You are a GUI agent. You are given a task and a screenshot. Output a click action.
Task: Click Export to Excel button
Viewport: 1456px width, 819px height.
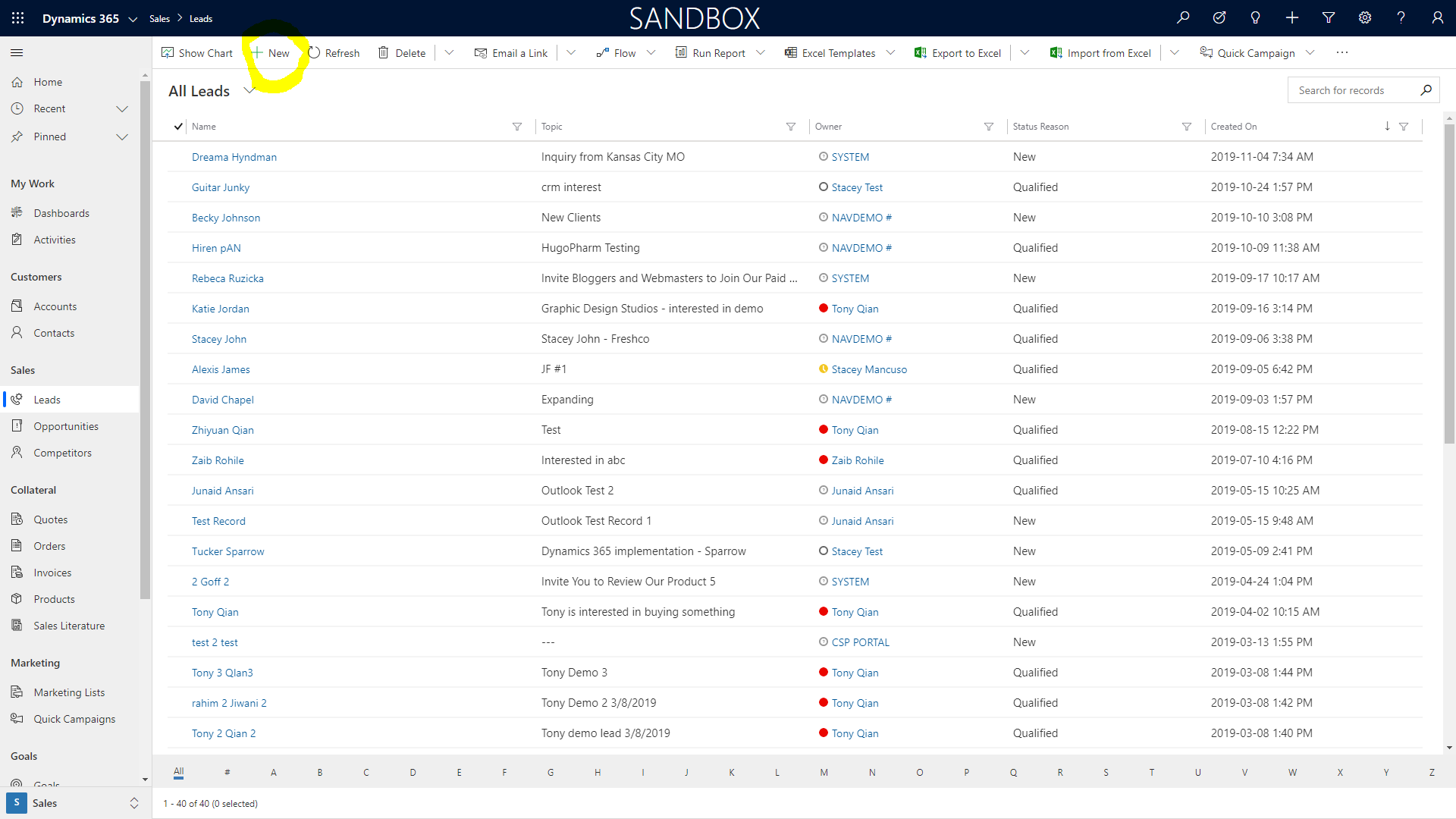click(x=958, y=53)
